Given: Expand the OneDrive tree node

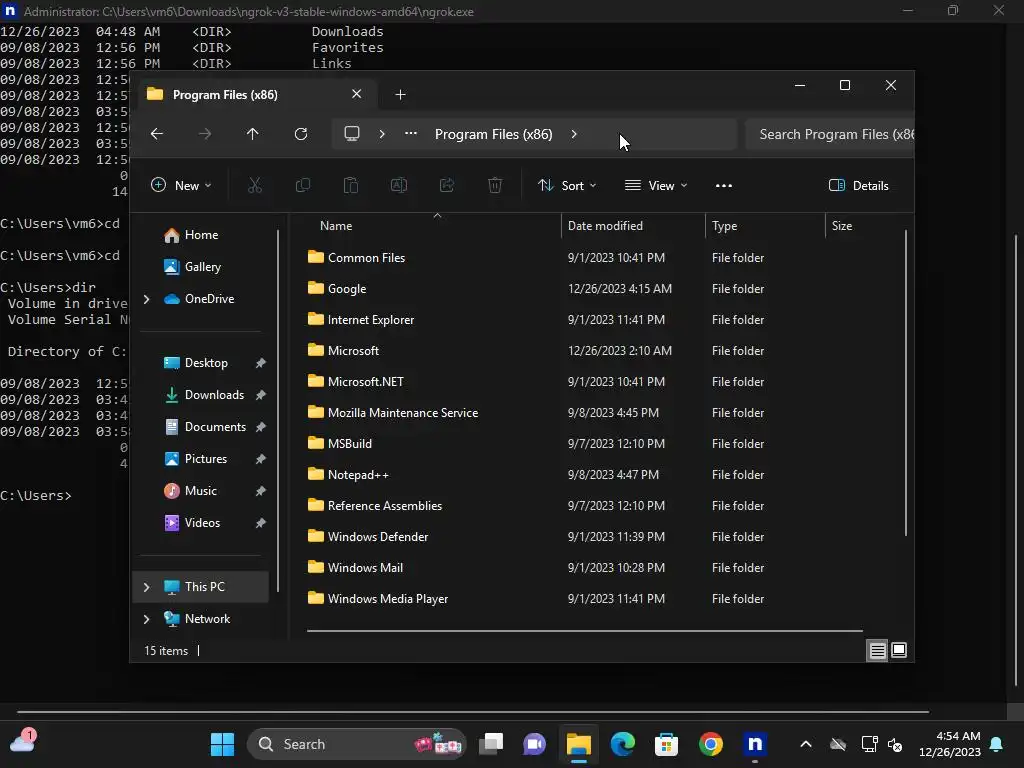Looking at the screenshot, I should click(x=146, y=299).
